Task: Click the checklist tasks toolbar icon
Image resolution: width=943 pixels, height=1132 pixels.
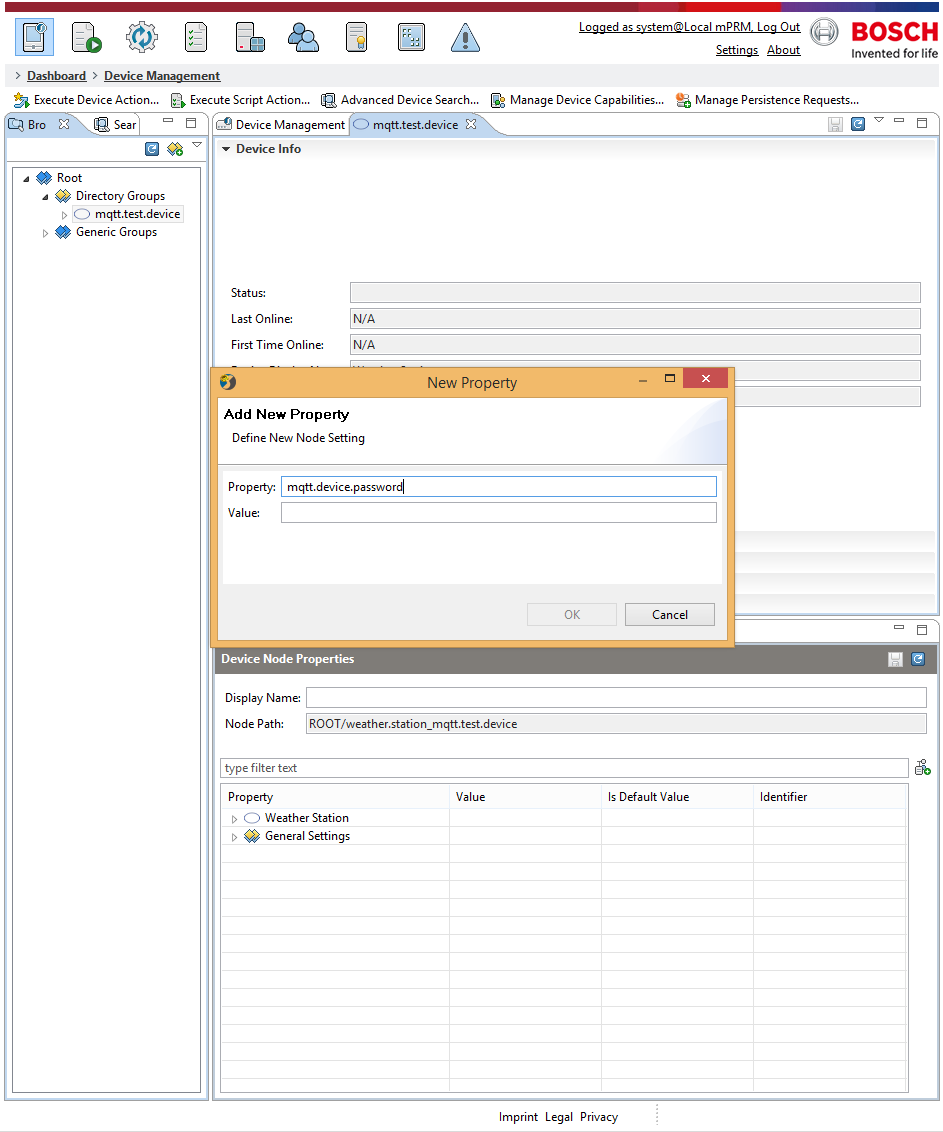Action: pos(196,37)
